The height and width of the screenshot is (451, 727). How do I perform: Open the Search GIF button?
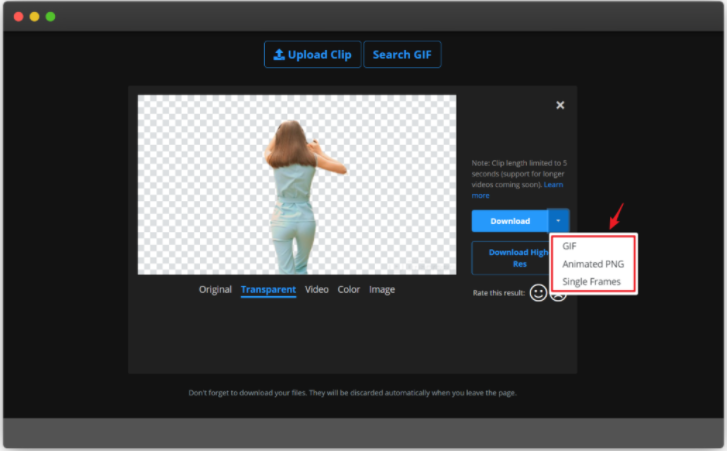coord(402,55)
